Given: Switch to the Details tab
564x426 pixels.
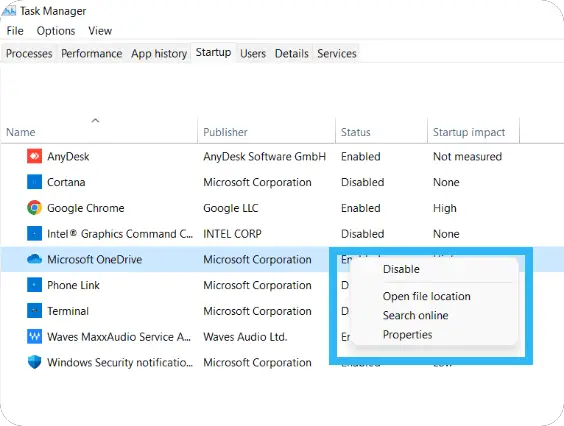Looking at the screenshot, I should click(291, 54).
